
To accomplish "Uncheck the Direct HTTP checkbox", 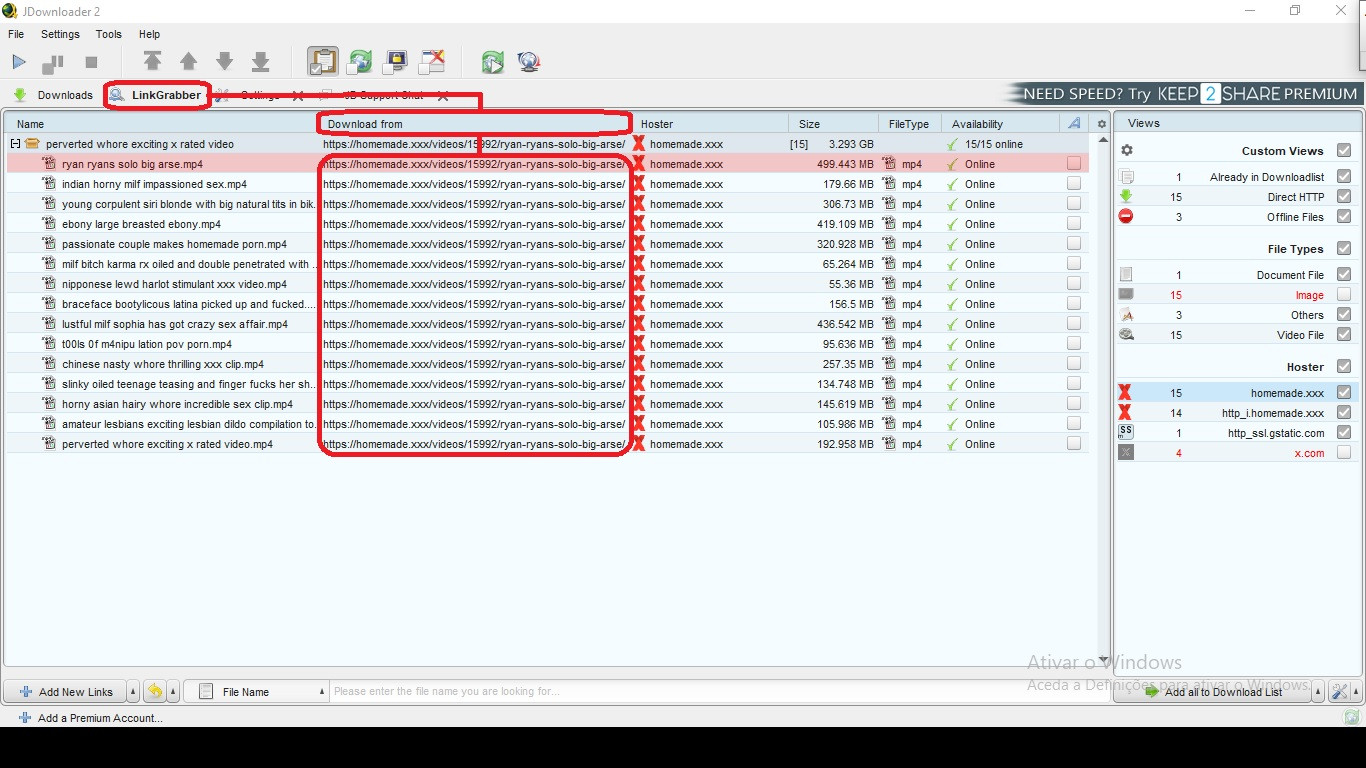I will tap(1344, 196).
